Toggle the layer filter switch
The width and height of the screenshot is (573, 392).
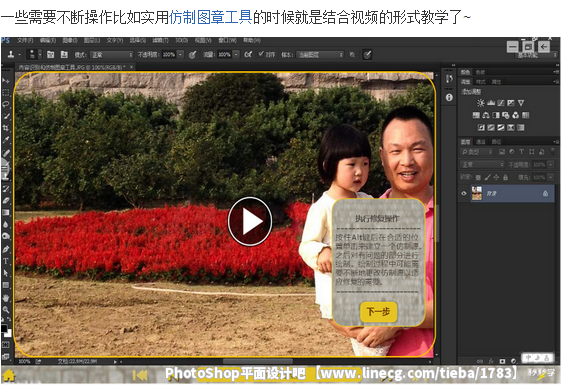pos(552,151)
